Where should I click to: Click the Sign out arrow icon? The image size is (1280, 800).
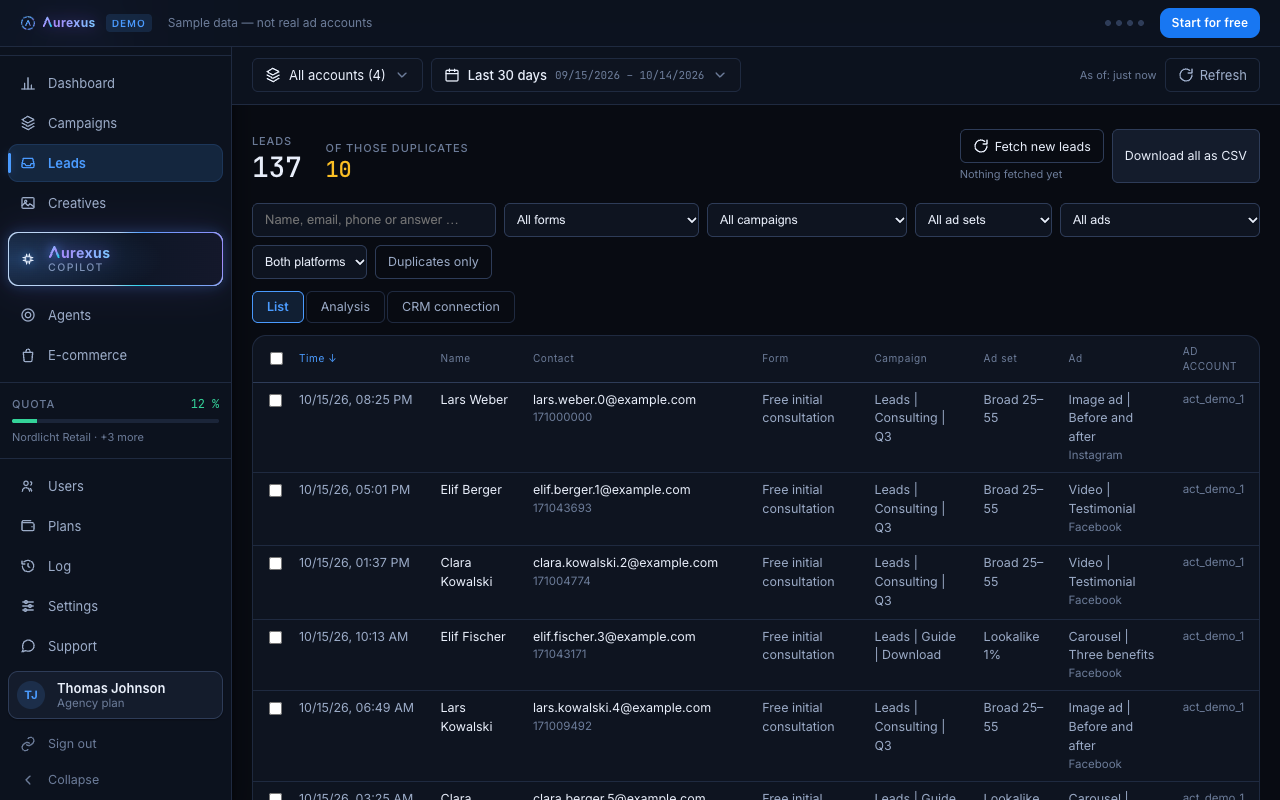tap(28, 744)
